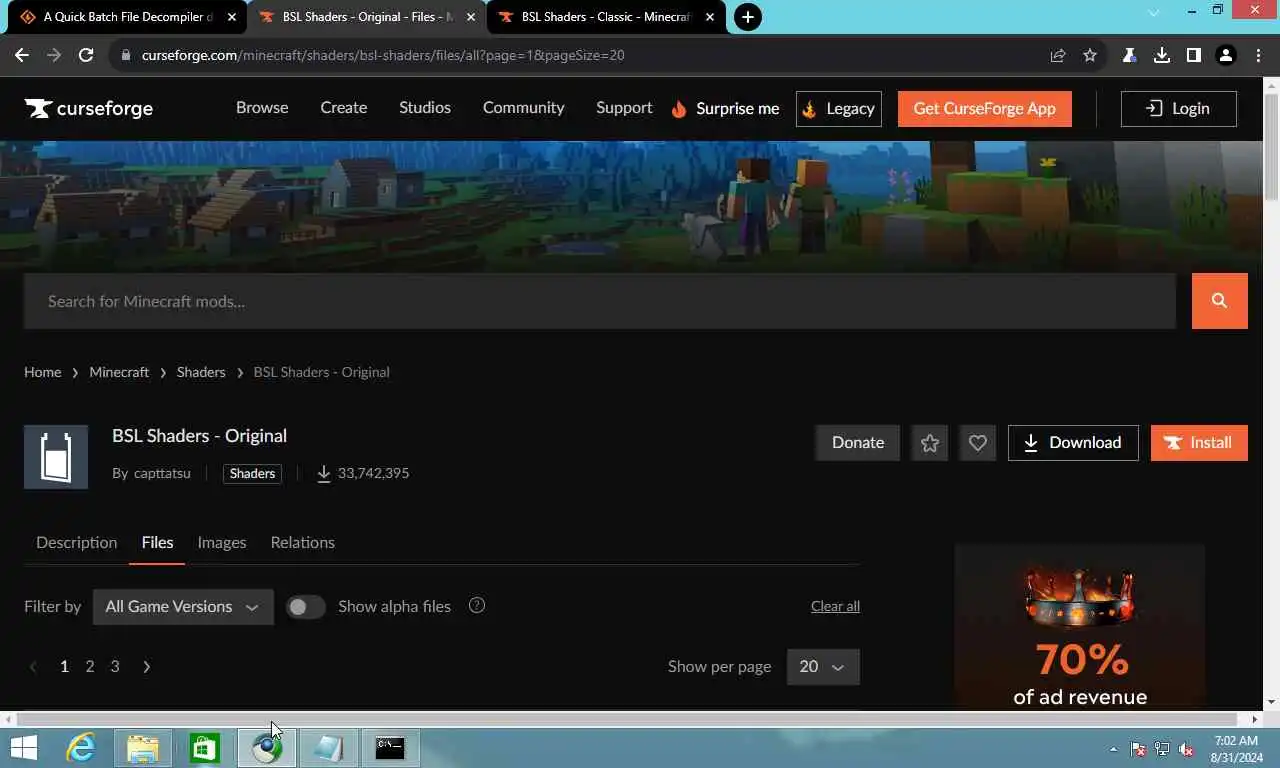Close the BSL Shaders Classic tab
Screen dimensions: 1280x768
[710, 17]
